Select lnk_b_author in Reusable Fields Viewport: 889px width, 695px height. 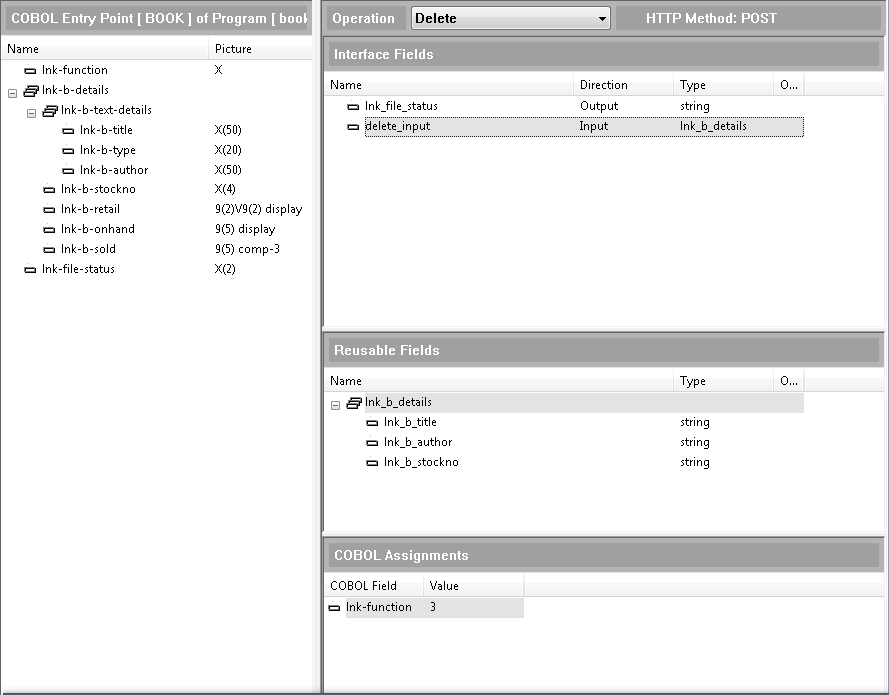coord(417,442)
